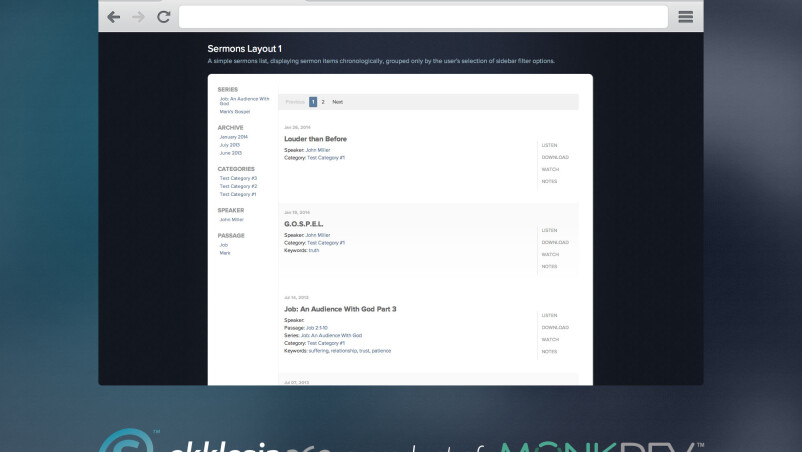Choose the Job passage filter
The image size is (802, 452).
tap(224, 245)
